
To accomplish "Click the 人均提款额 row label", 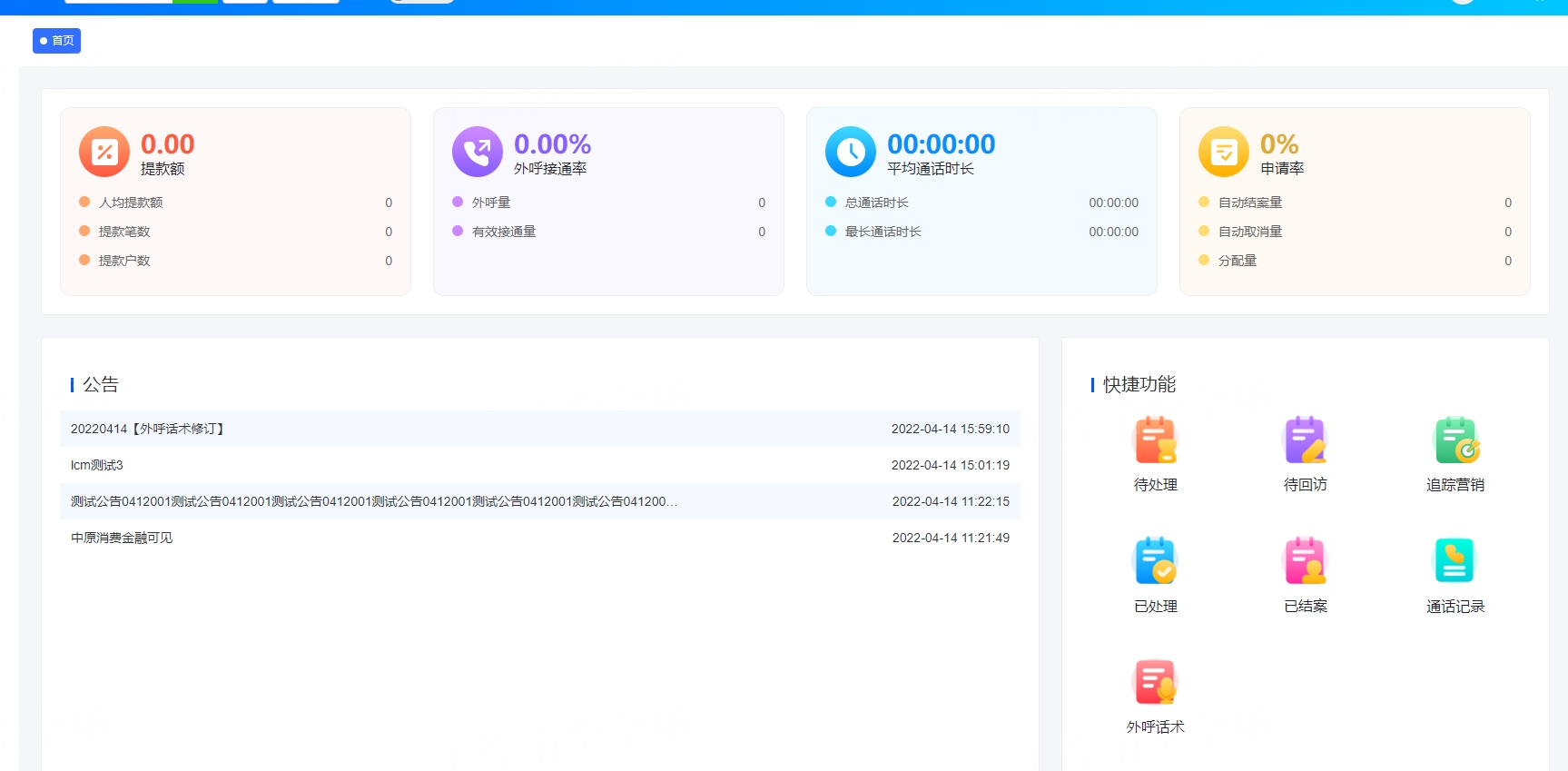I will 131,203.
